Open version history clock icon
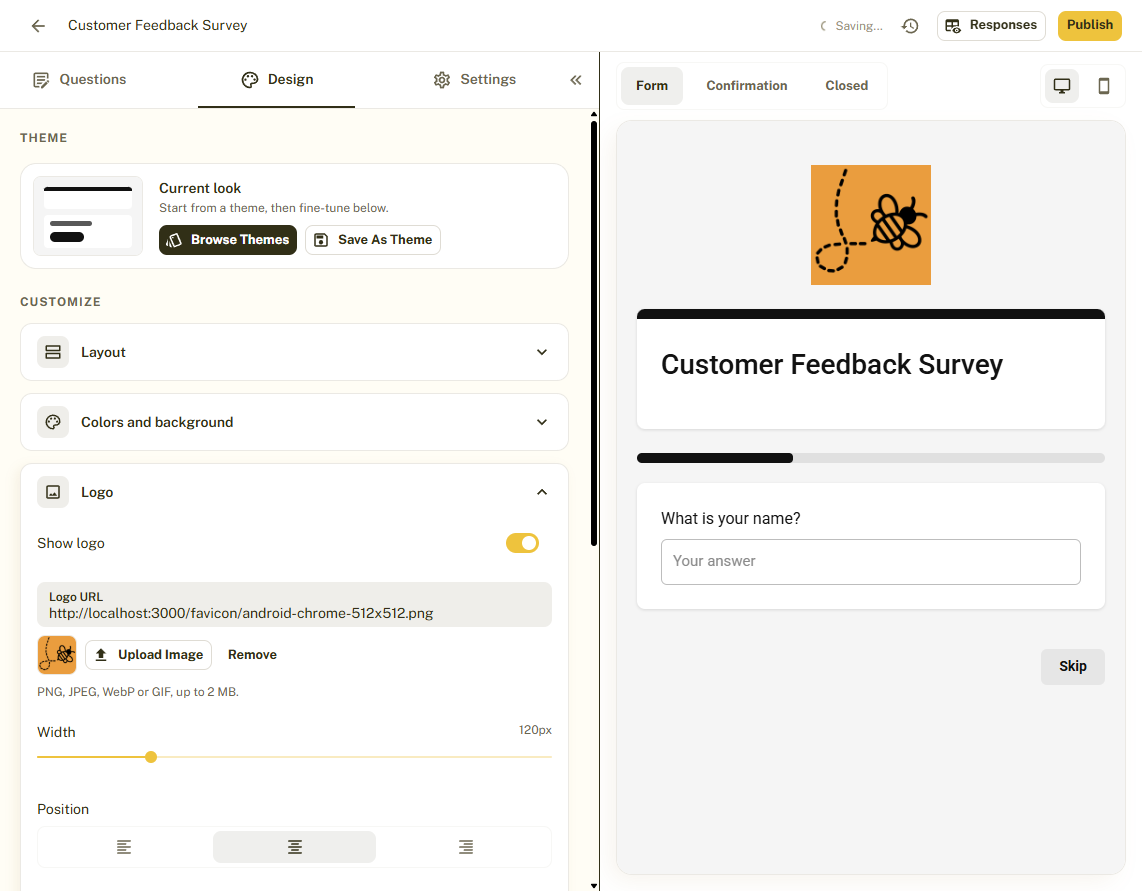The image size is (1142, 891). (910, 25)
